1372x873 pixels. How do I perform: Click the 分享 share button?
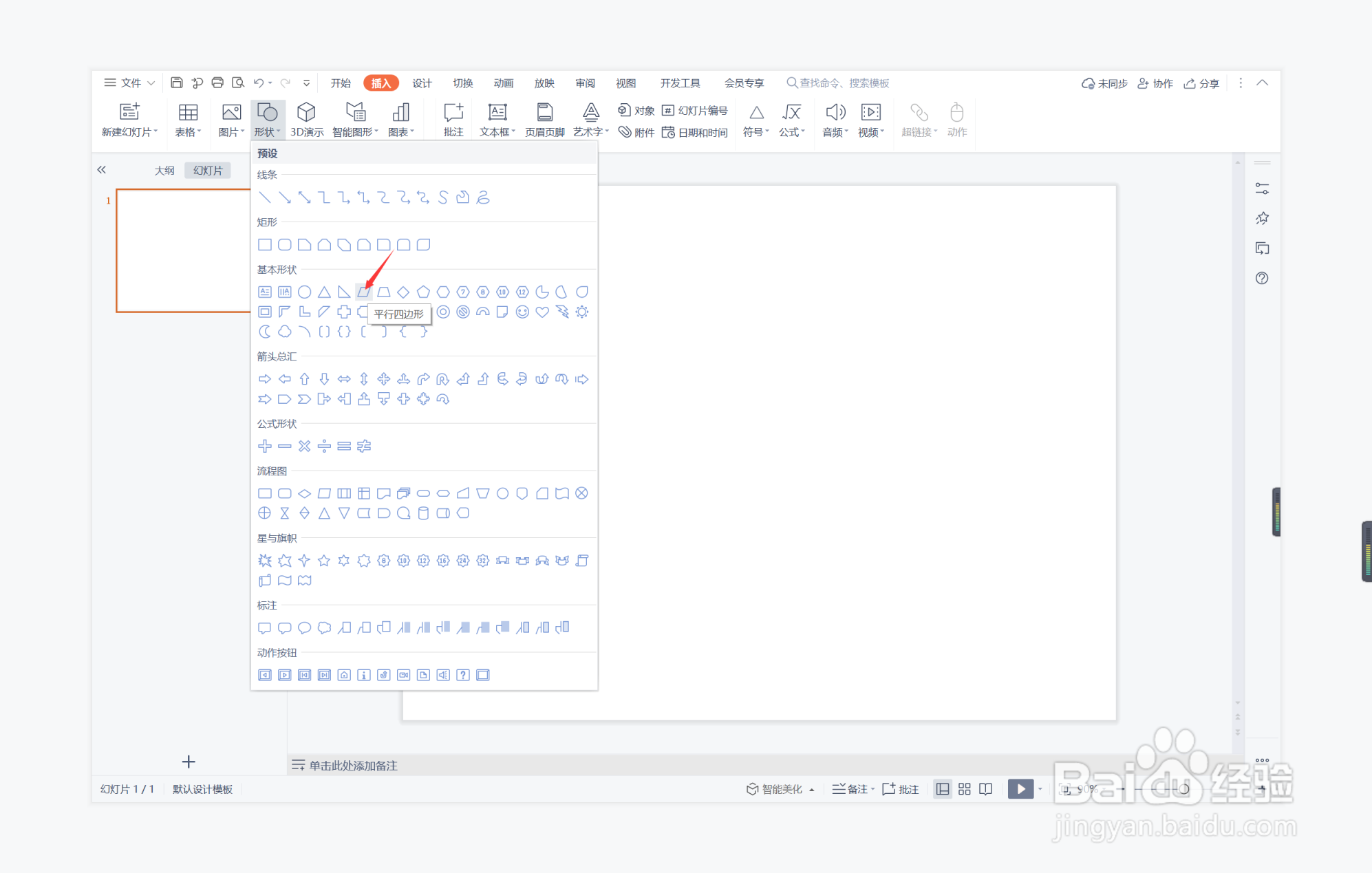click(1201, 83)
